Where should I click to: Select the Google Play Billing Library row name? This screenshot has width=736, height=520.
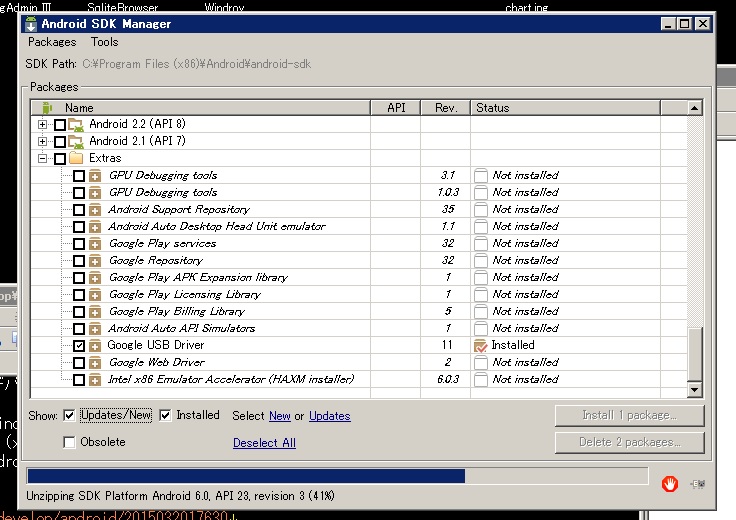[x=177, y=312]
